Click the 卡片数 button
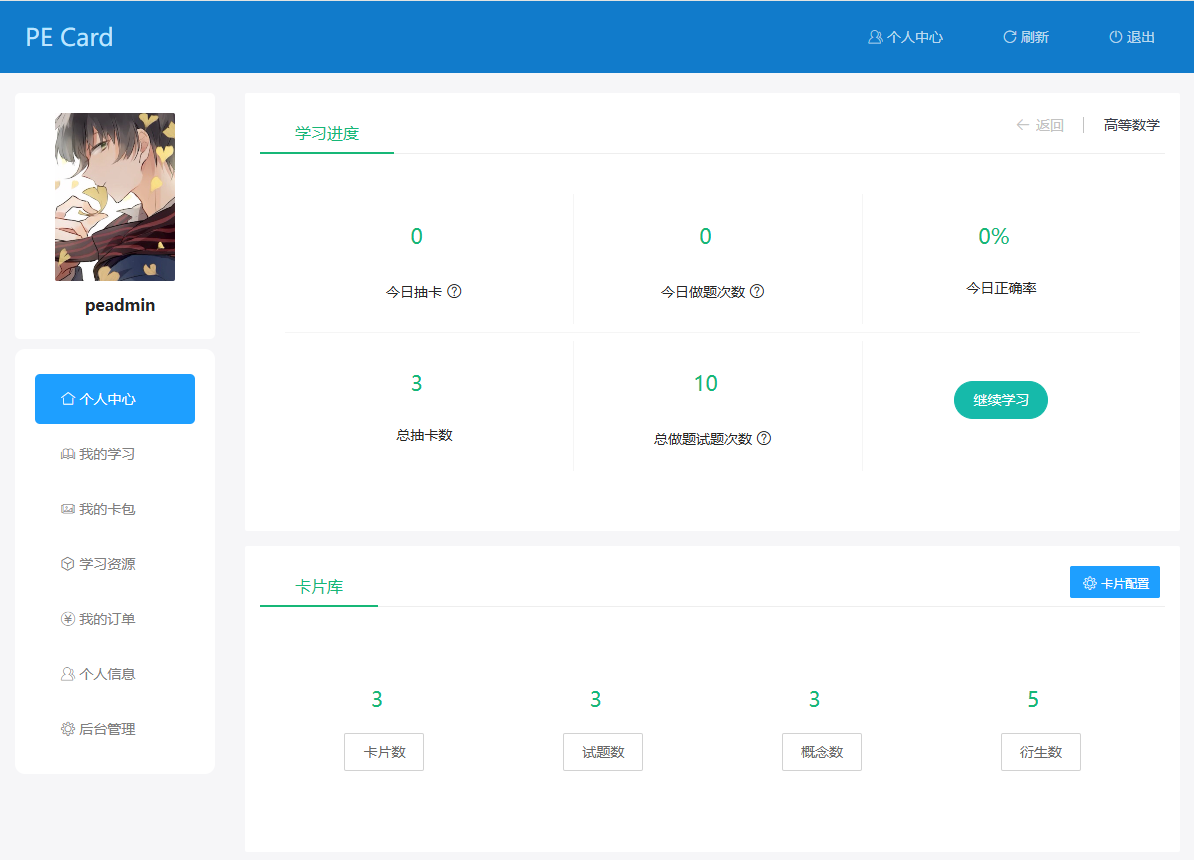The height and width of the screenshot is (860, 1194). point(384,752)
